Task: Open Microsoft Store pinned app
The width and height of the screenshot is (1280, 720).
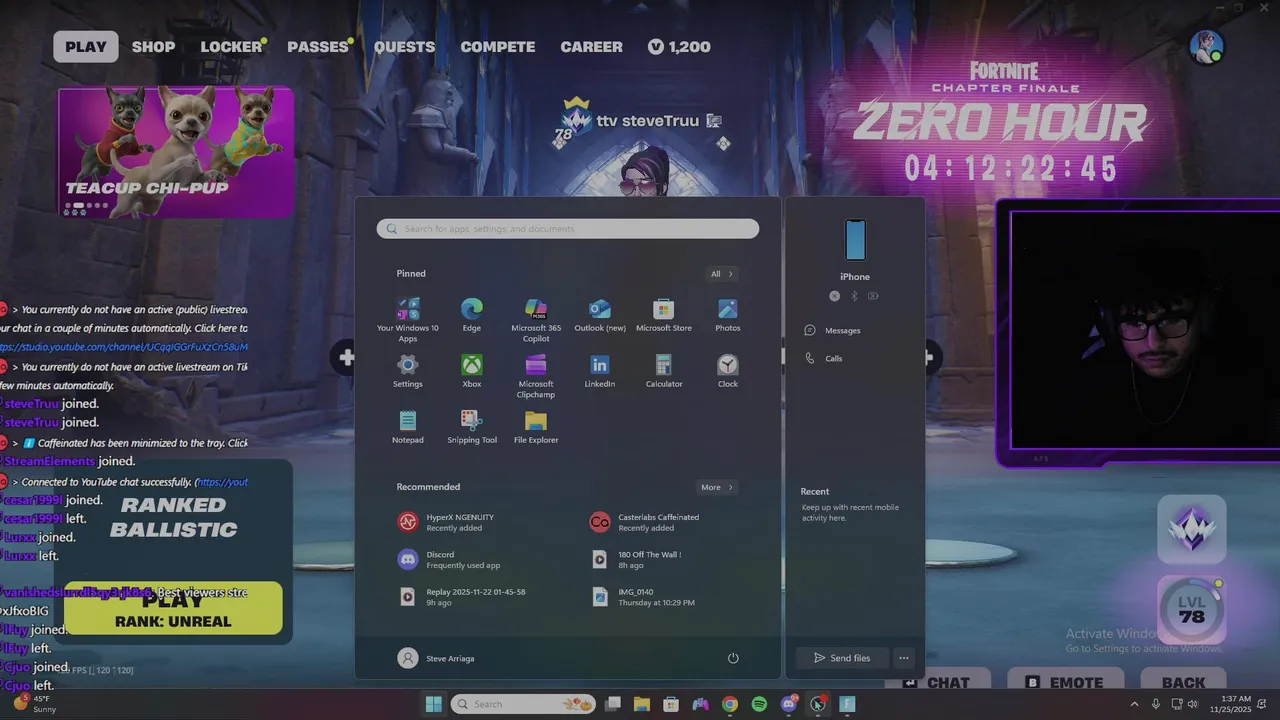Action: [x=664, y=316]
